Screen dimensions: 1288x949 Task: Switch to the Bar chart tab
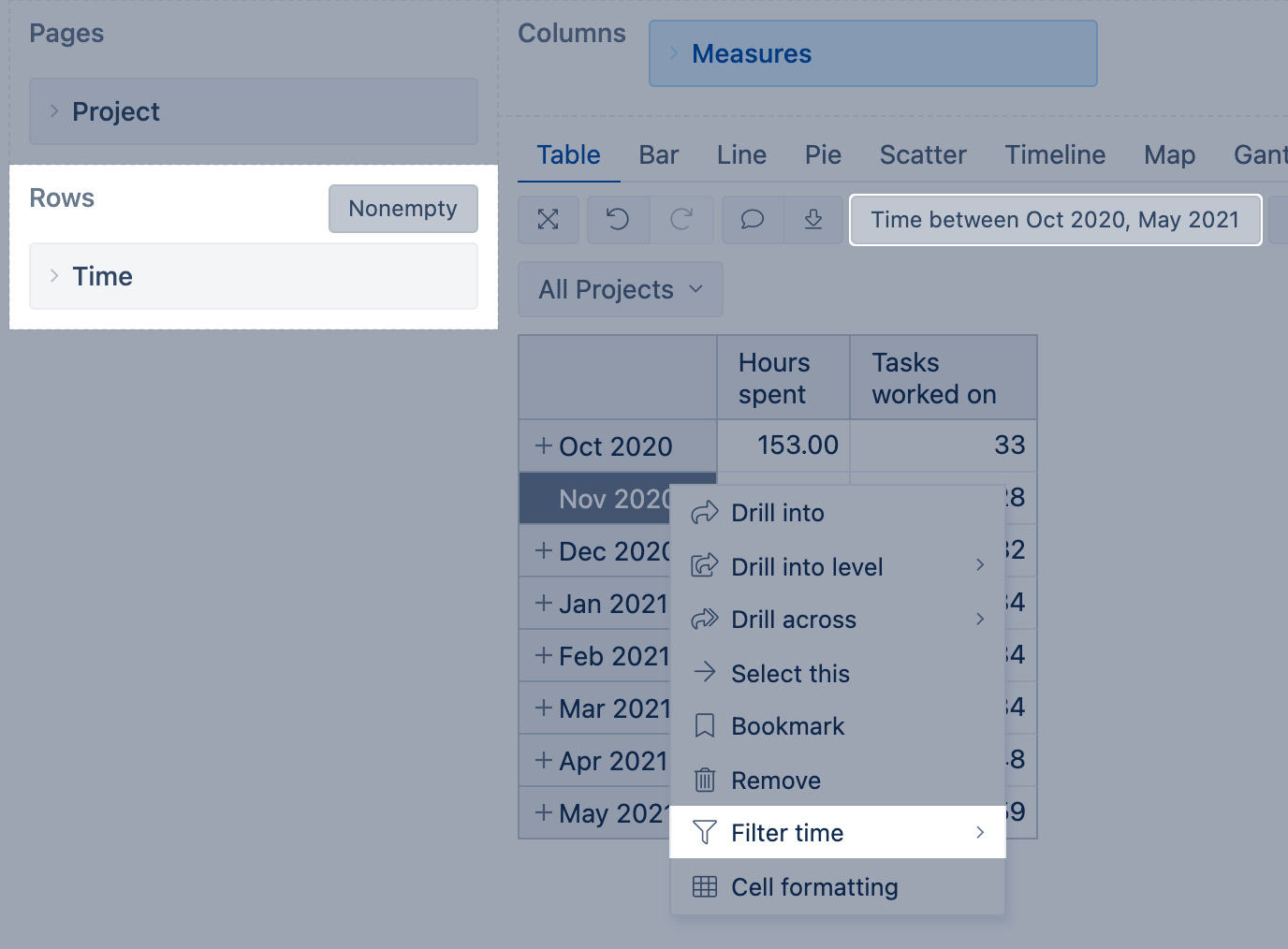pyautogui.click(x=658, y=155)
